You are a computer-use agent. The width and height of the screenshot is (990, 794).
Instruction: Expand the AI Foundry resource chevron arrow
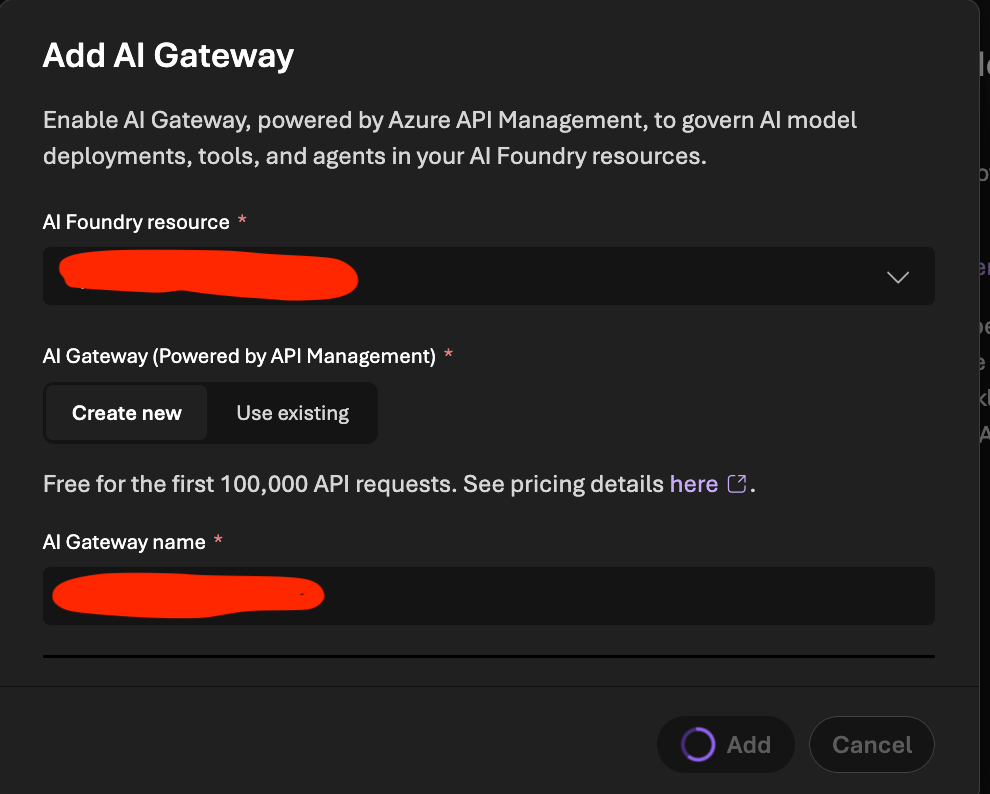coord(897,277)
